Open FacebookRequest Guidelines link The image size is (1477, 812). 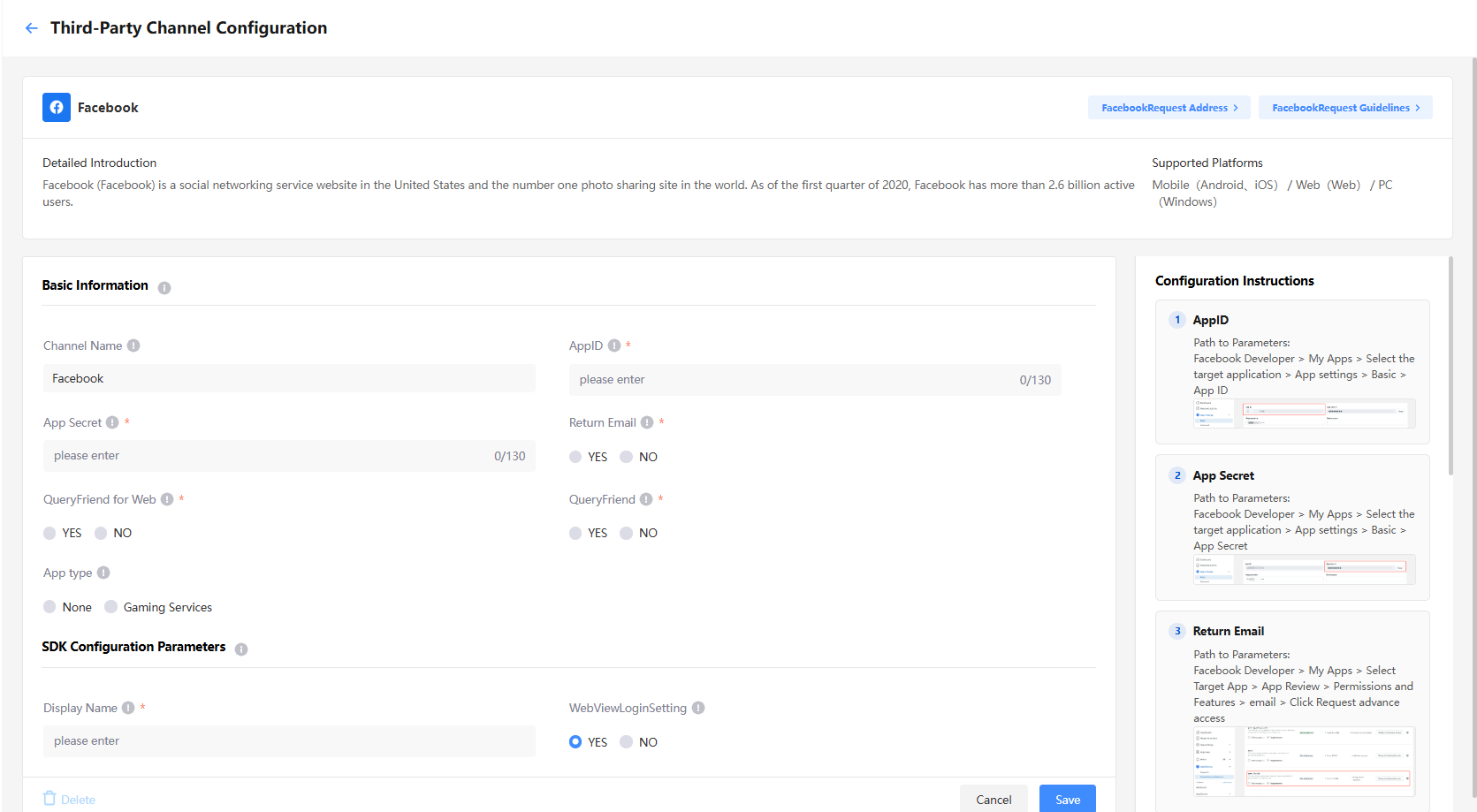tap(1345, 108)
